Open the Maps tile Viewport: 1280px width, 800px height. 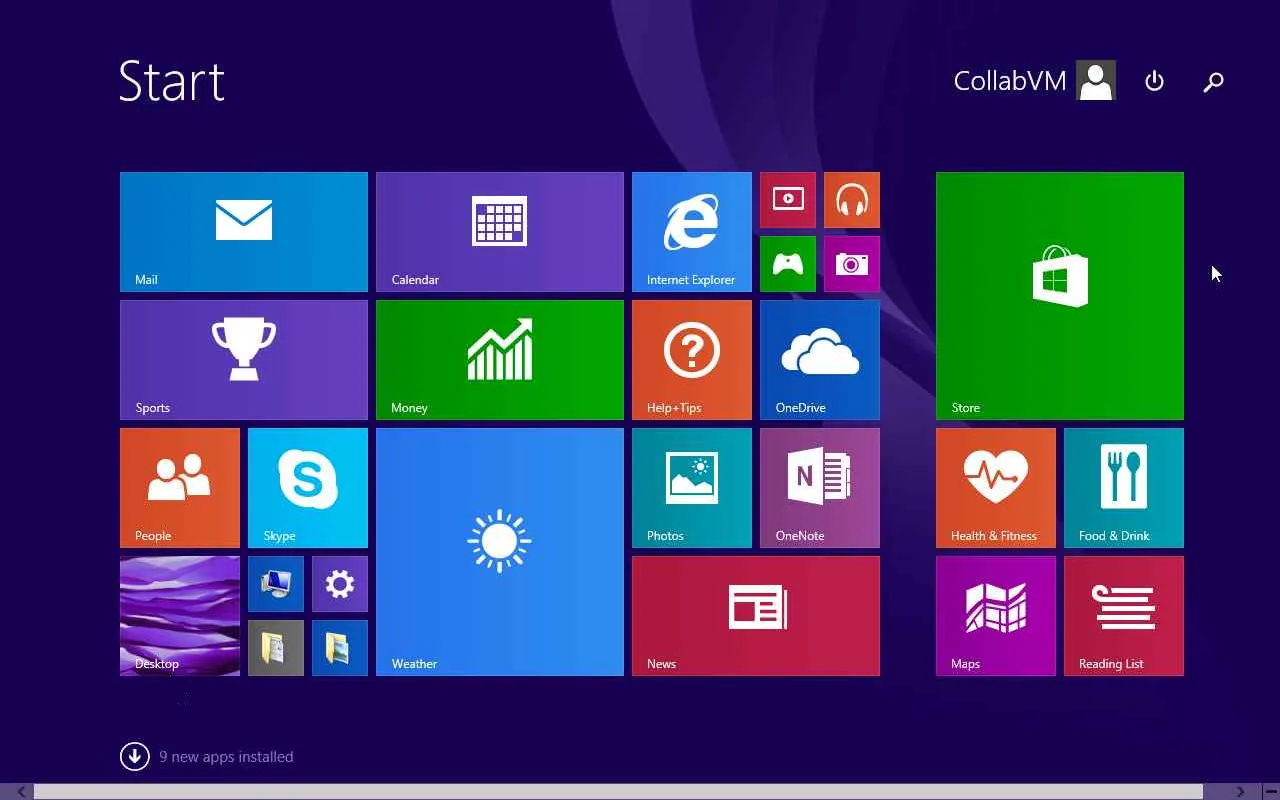point(996,616)
